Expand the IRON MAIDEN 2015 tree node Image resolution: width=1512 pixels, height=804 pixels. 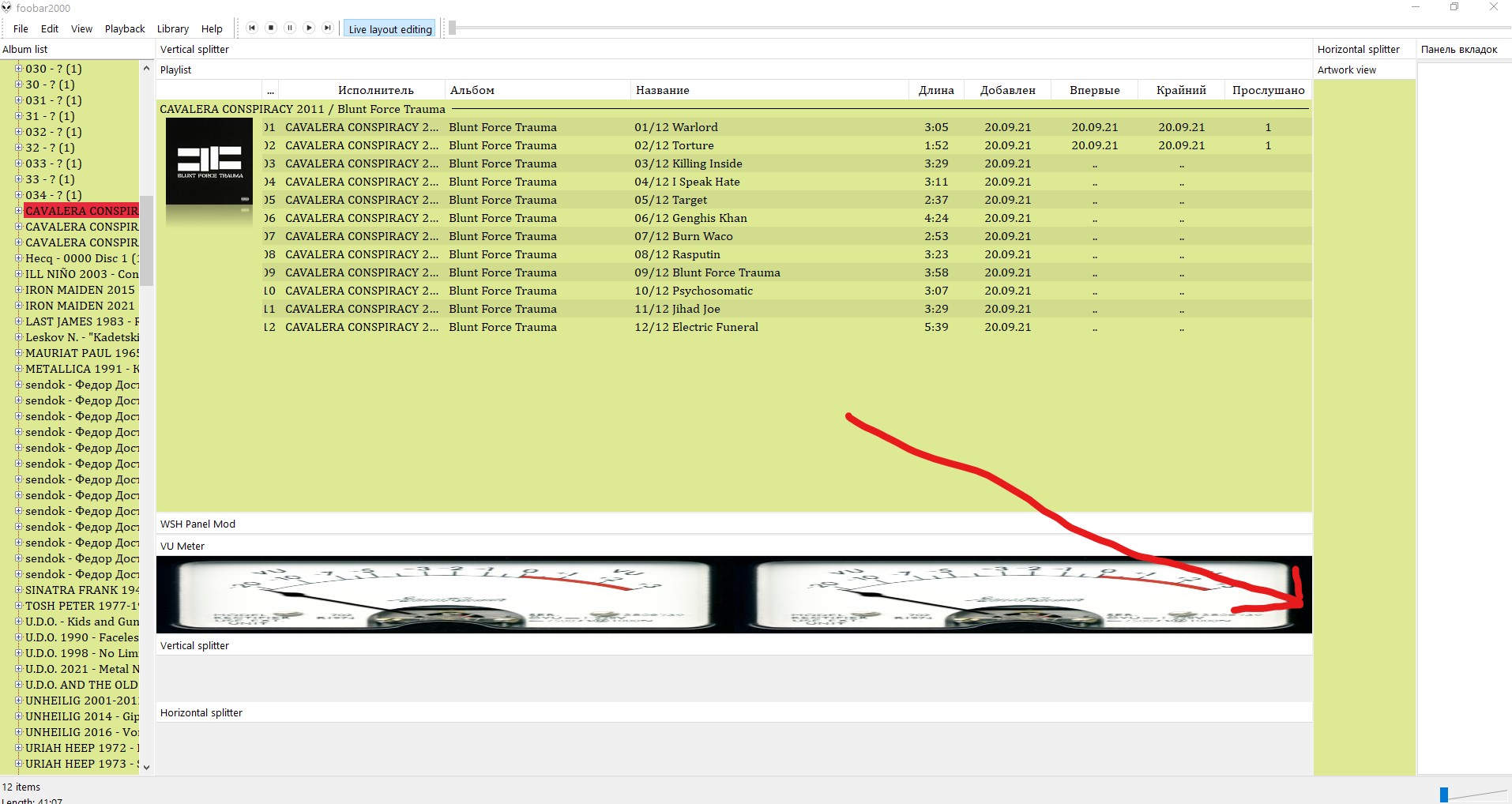click(18, 290)
